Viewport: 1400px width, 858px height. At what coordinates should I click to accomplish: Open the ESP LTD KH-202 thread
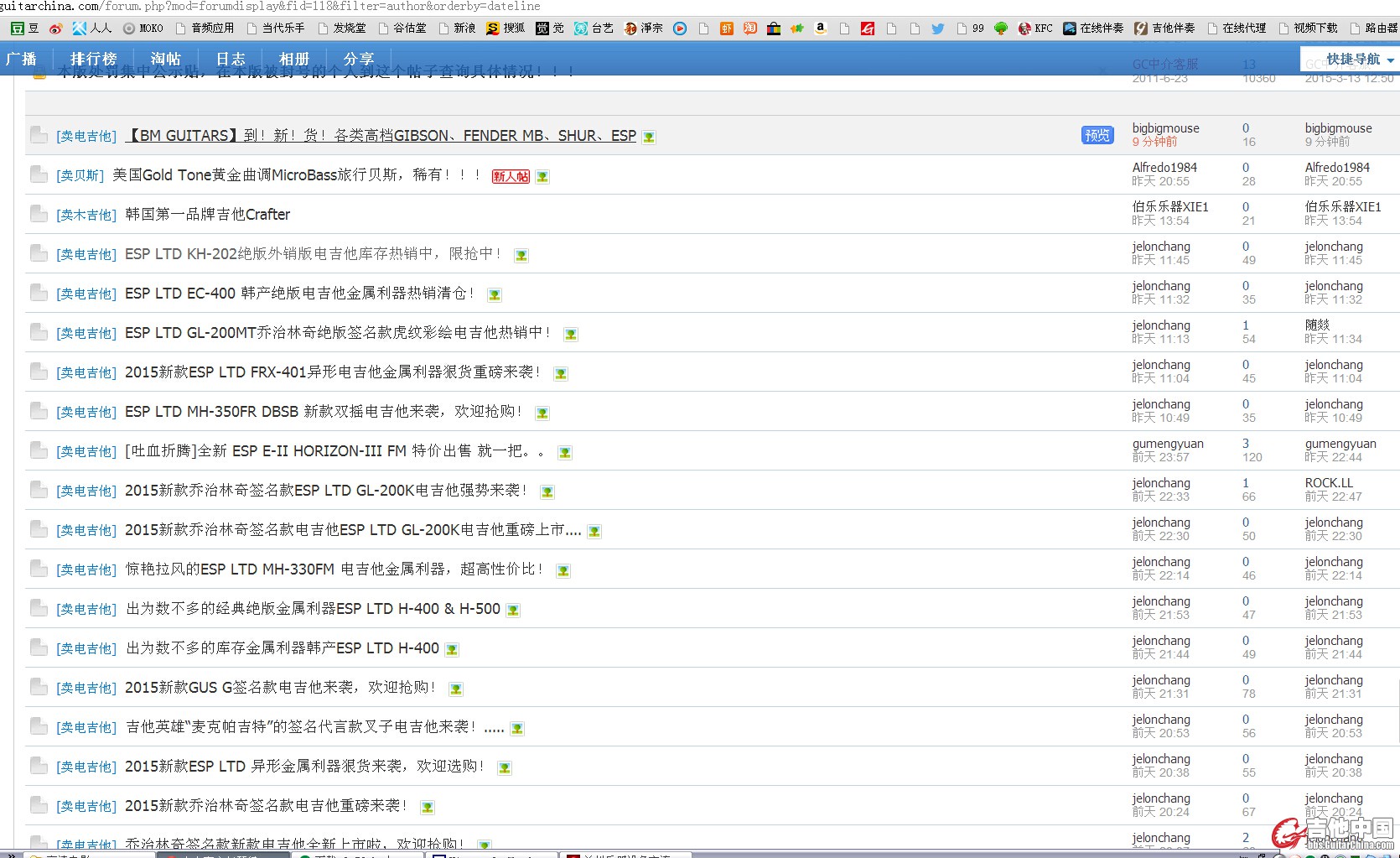pos(313,254)
